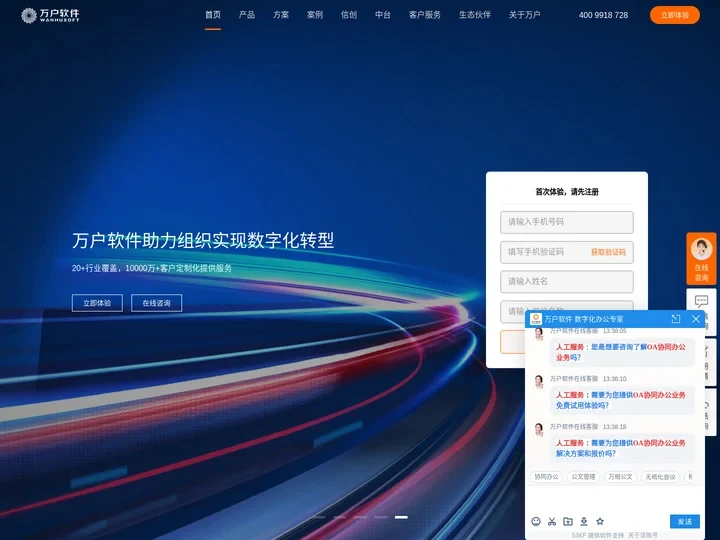Click orange 立即体验 button in header
The image size is (720, 540).
pos(675,15)
